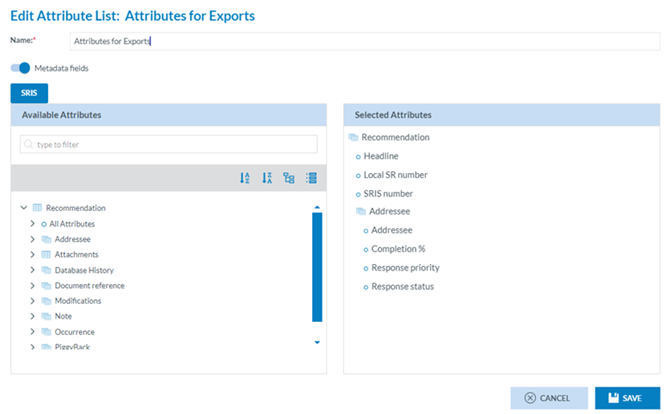Toggle the Metadata fields switch

point(20,68)
